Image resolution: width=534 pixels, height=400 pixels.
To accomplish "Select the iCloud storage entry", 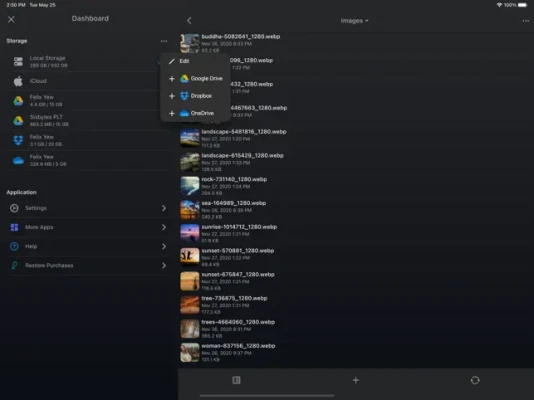I will tap(89, 81).
